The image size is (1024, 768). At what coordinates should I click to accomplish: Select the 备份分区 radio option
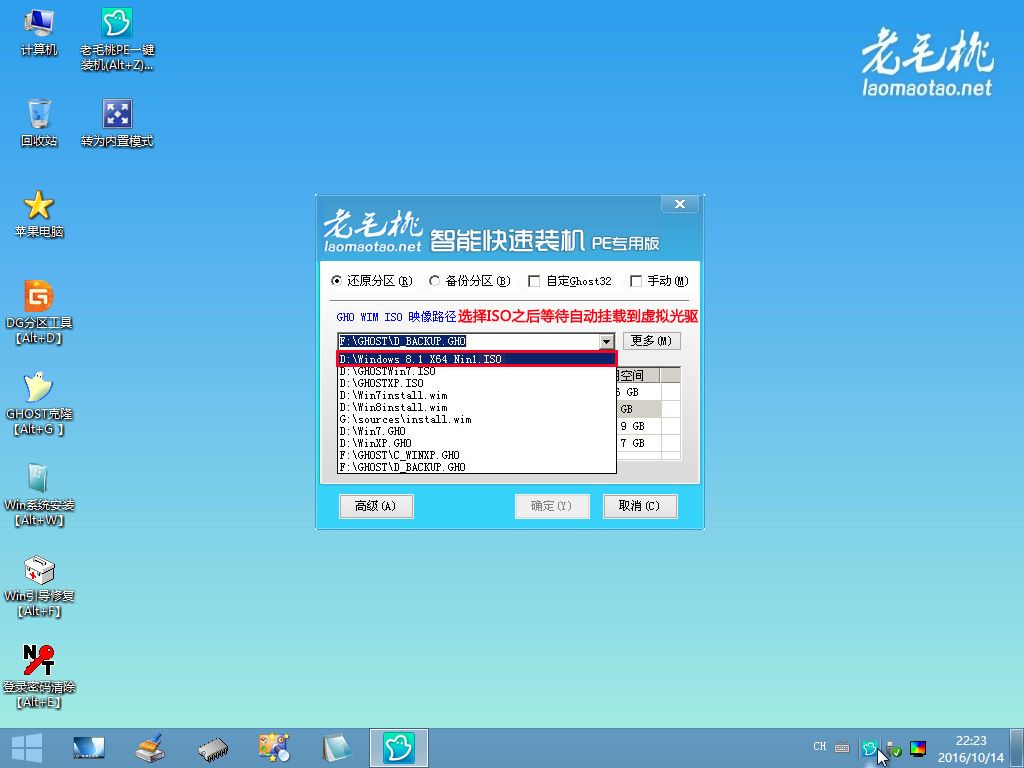coord(435,281)
